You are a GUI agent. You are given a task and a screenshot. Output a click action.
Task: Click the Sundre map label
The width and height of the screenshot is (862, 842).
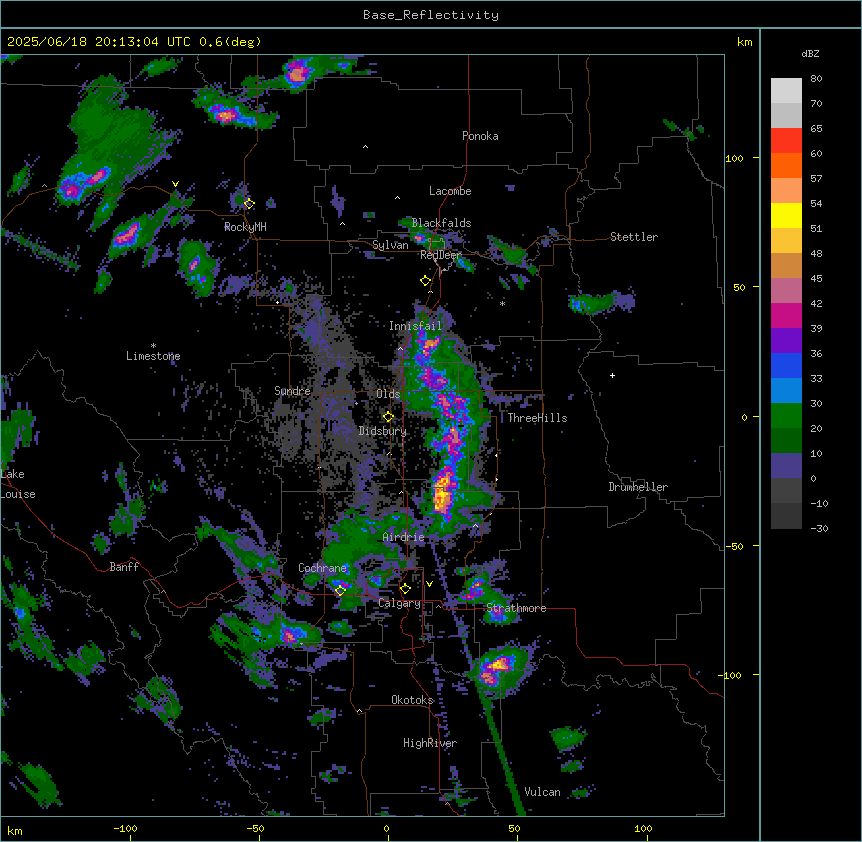click(x=292, y=391)
